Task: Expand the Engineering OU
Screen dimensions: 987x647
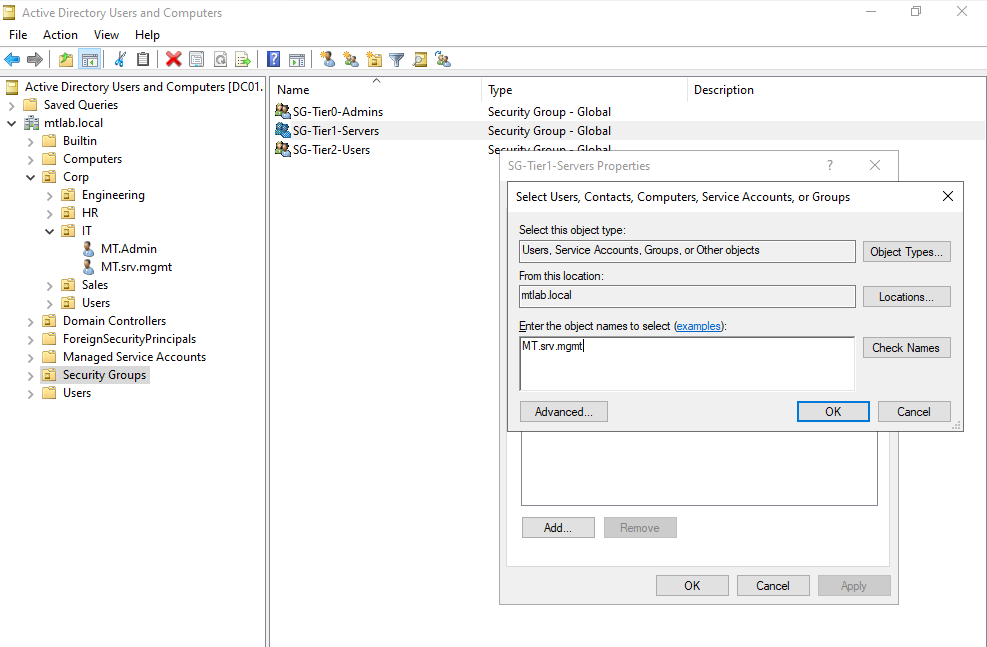Action: [x=49, y=196]
